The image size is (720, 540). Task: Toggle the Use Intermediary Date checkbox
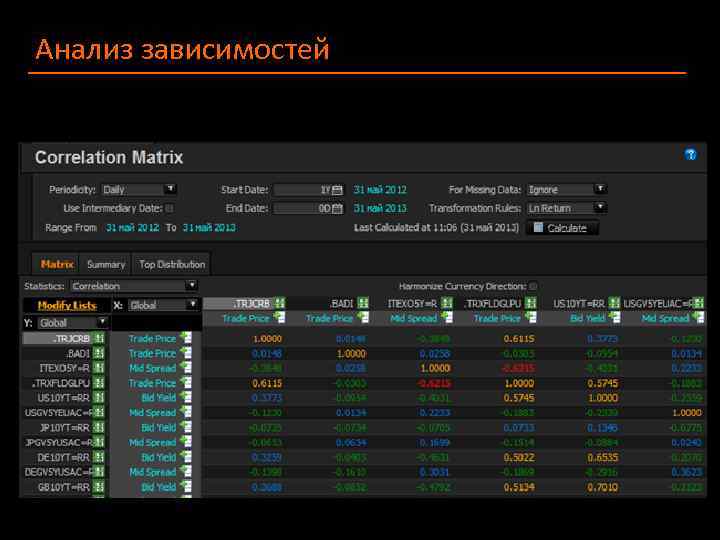click(x=169, y=208)
